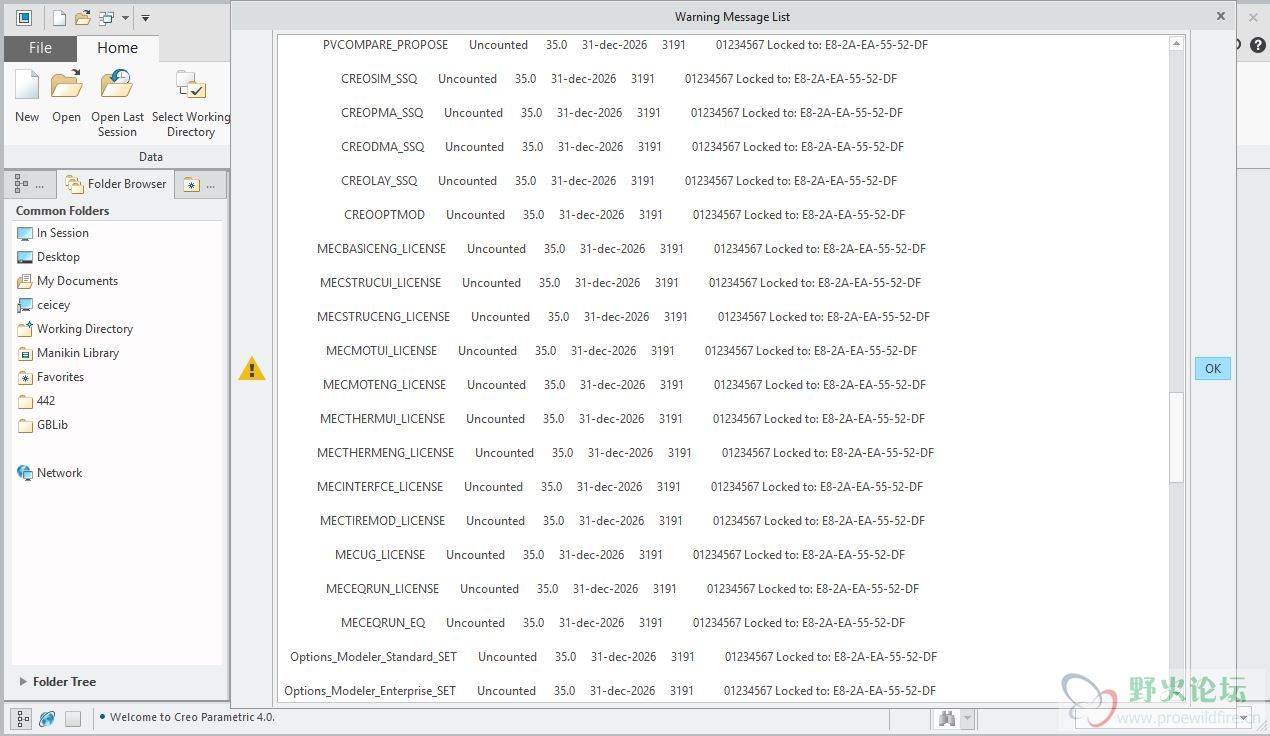Screen dimensions: 1270x736
Task: Click MECSTRUCUI_LICENSE entry
Action: (x=620, y=283)
